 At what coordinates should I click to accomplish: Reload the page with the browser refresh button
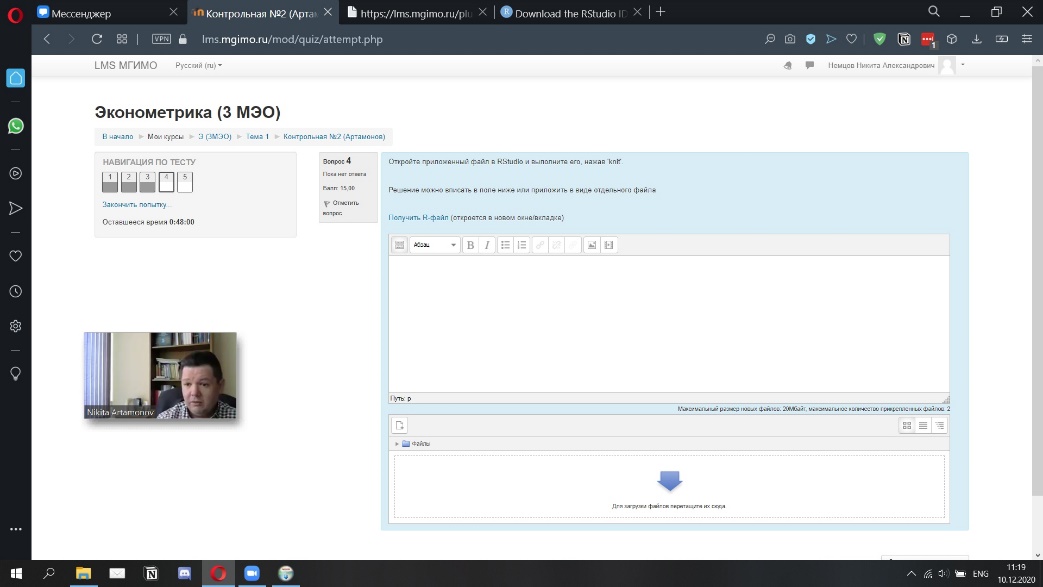[96, 39]
